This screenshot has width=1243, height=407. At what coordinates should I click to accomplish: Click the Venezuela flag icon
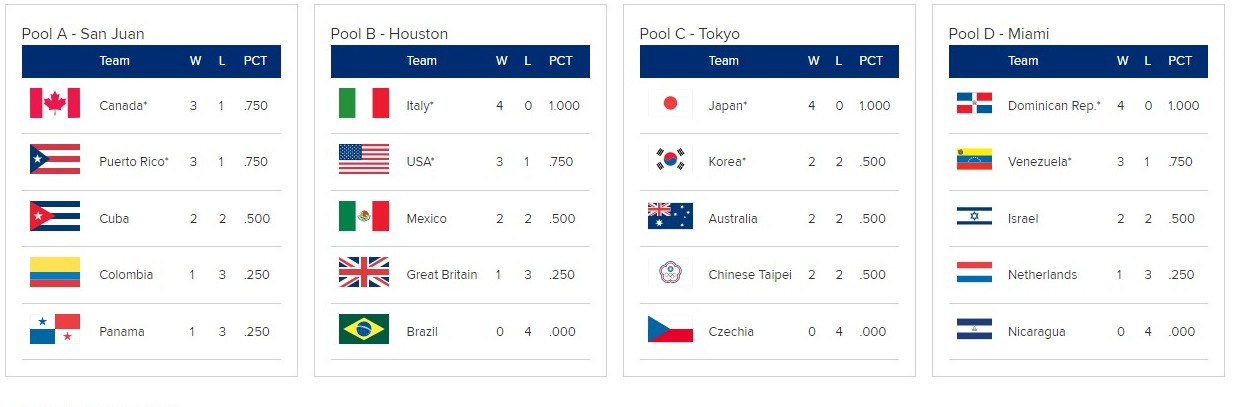[974, 160]
